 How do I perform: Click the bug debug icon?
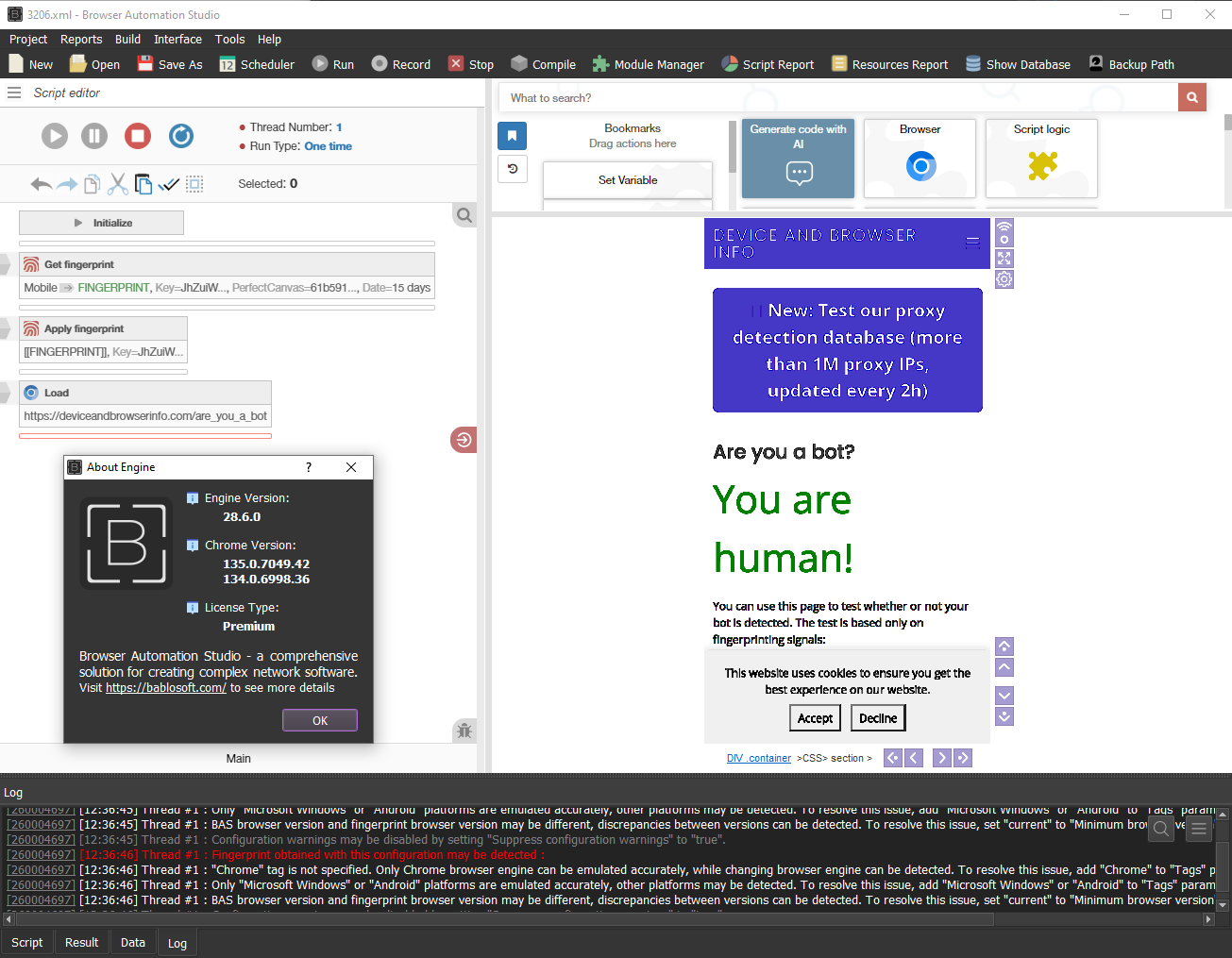464,730
